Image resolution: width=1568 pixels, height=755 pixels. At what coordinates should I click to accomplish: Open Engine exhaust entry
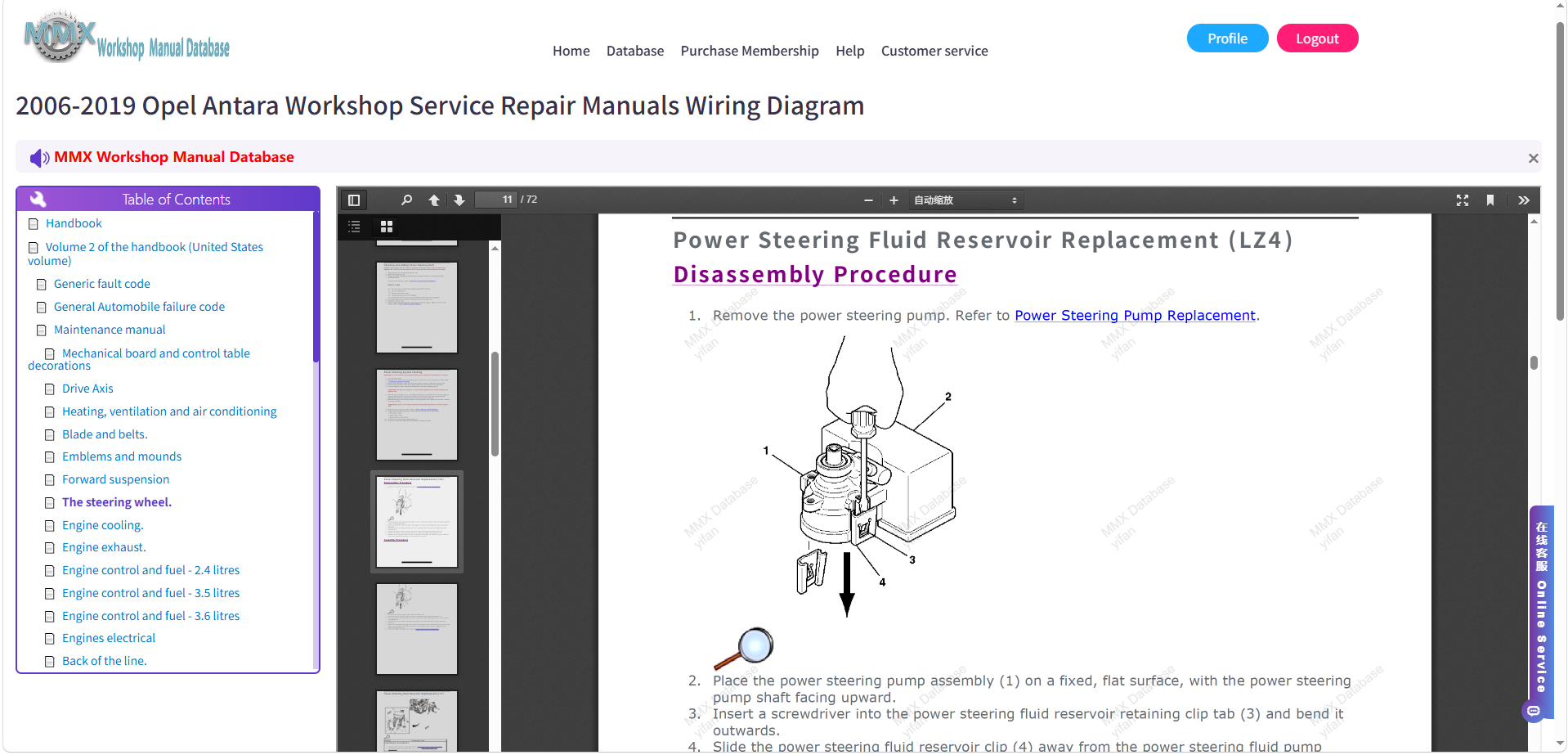pos(104,547)
